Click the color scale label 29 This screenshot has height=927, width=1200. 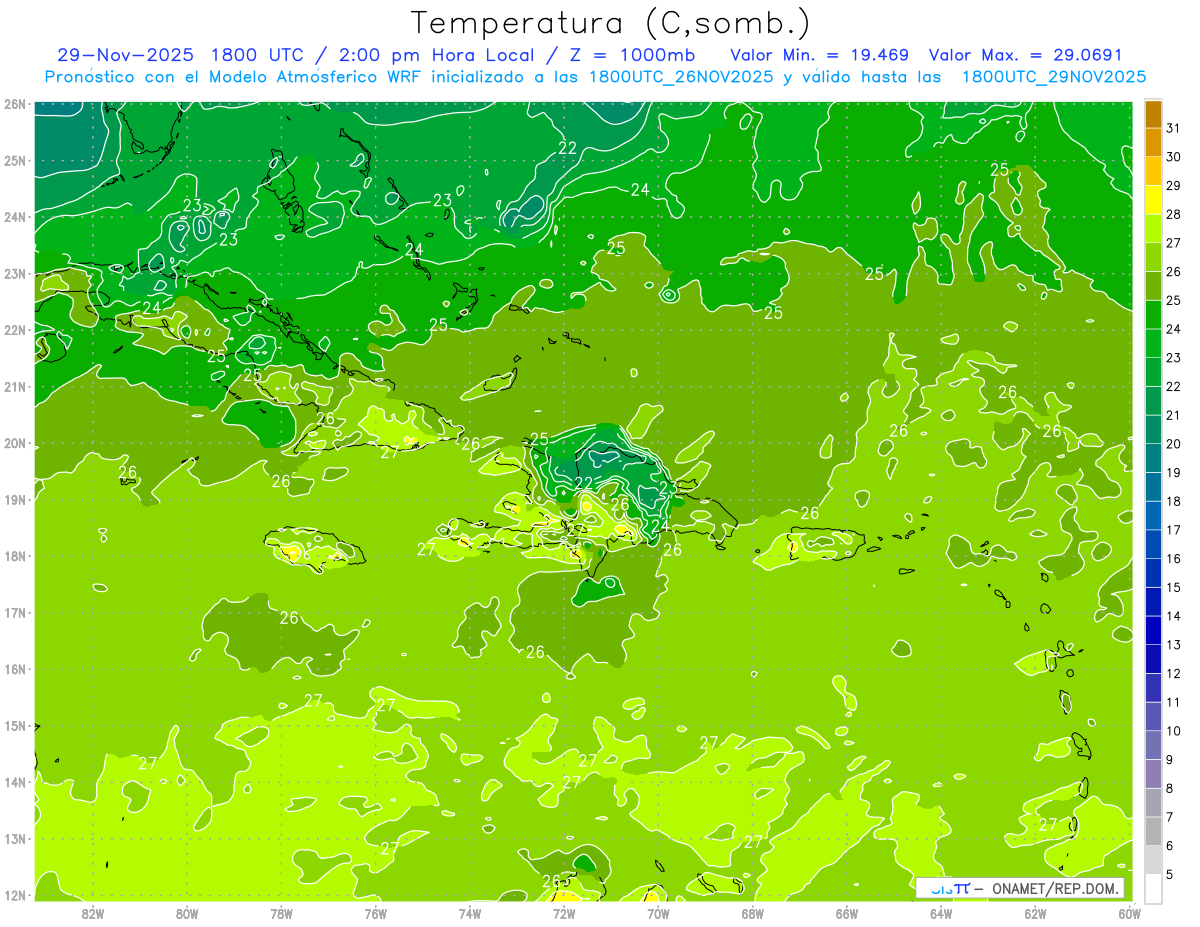(1174, 186)
